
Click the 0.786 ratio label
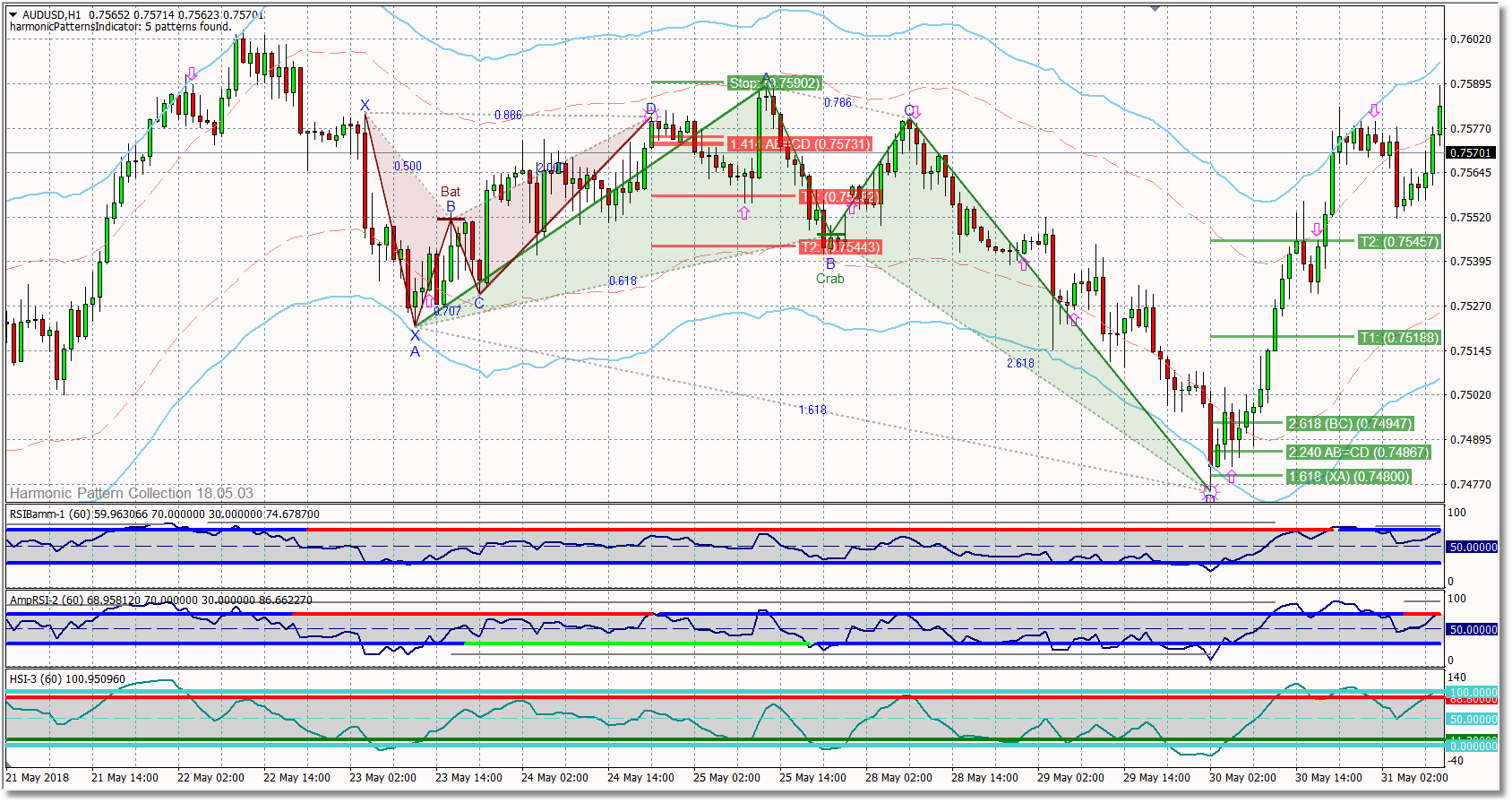click(x=838, y=103)
